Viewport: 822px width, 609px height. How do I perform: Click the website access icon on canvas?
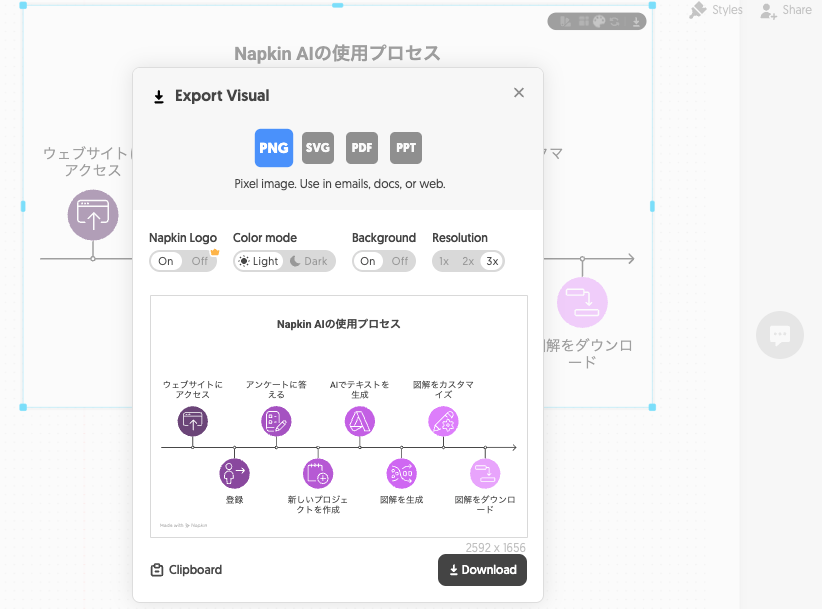pos(93,215)
